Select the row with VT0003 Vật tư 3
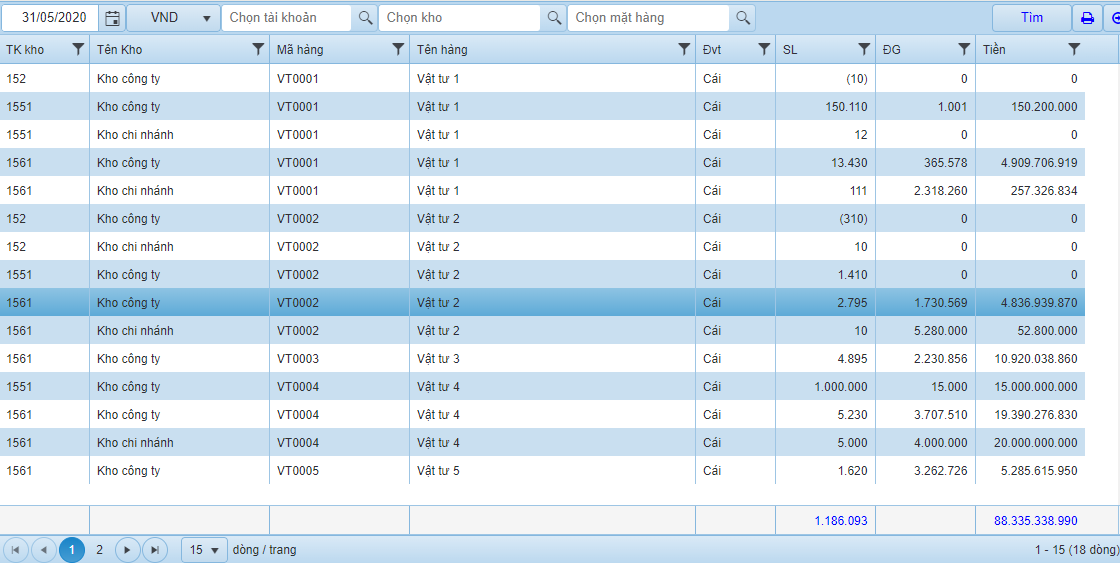 438,359
